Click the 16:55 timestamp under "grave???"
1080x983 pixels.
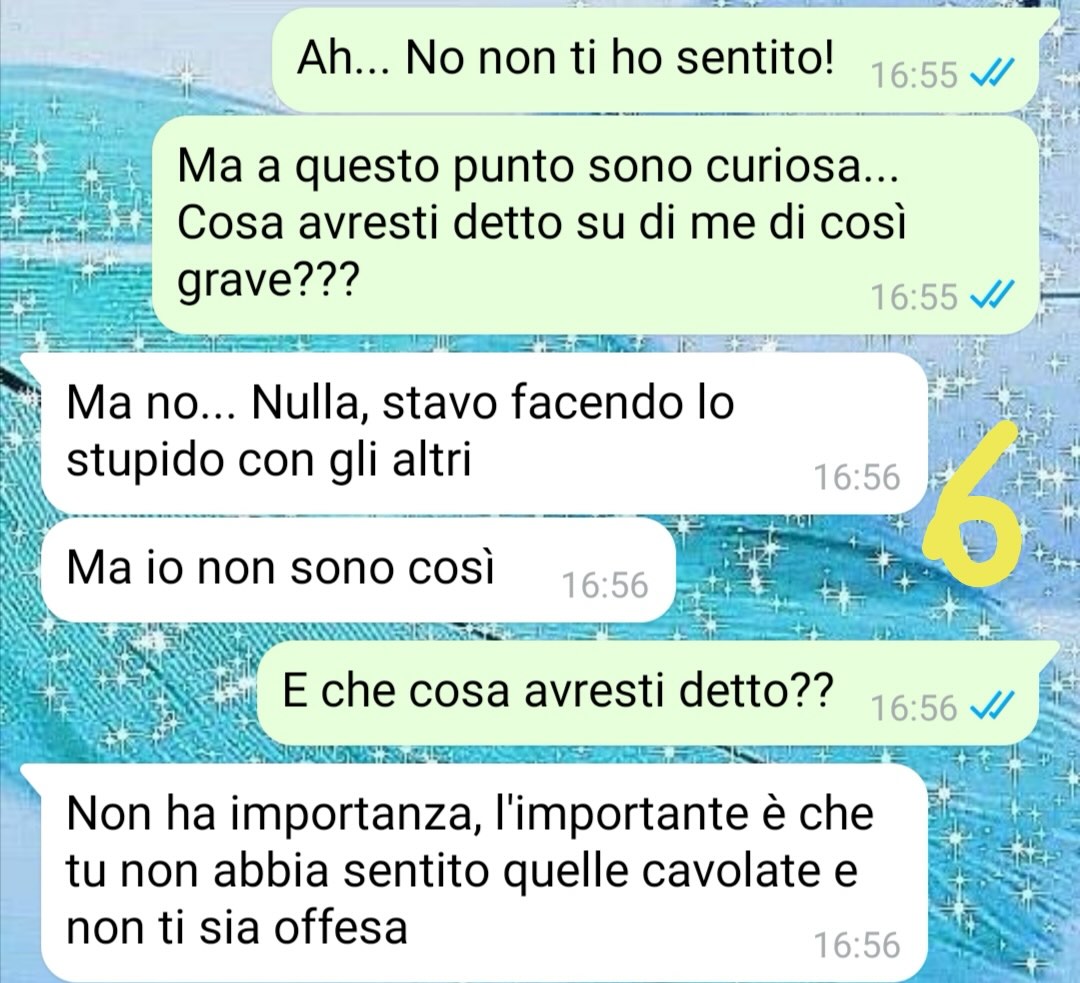(914, 297)
